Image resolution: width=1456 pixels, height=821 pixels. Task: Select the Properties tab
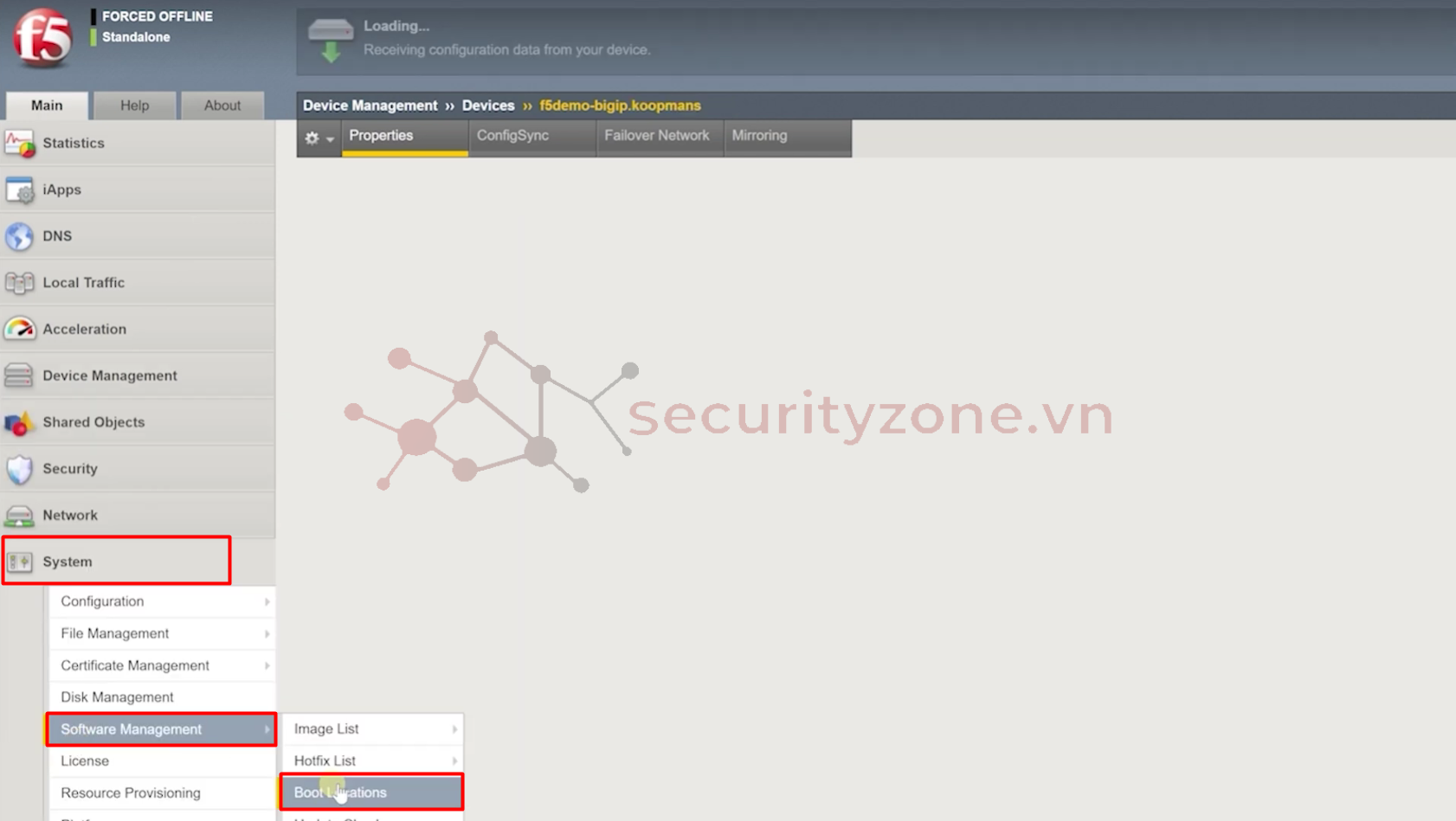(404, 137)
